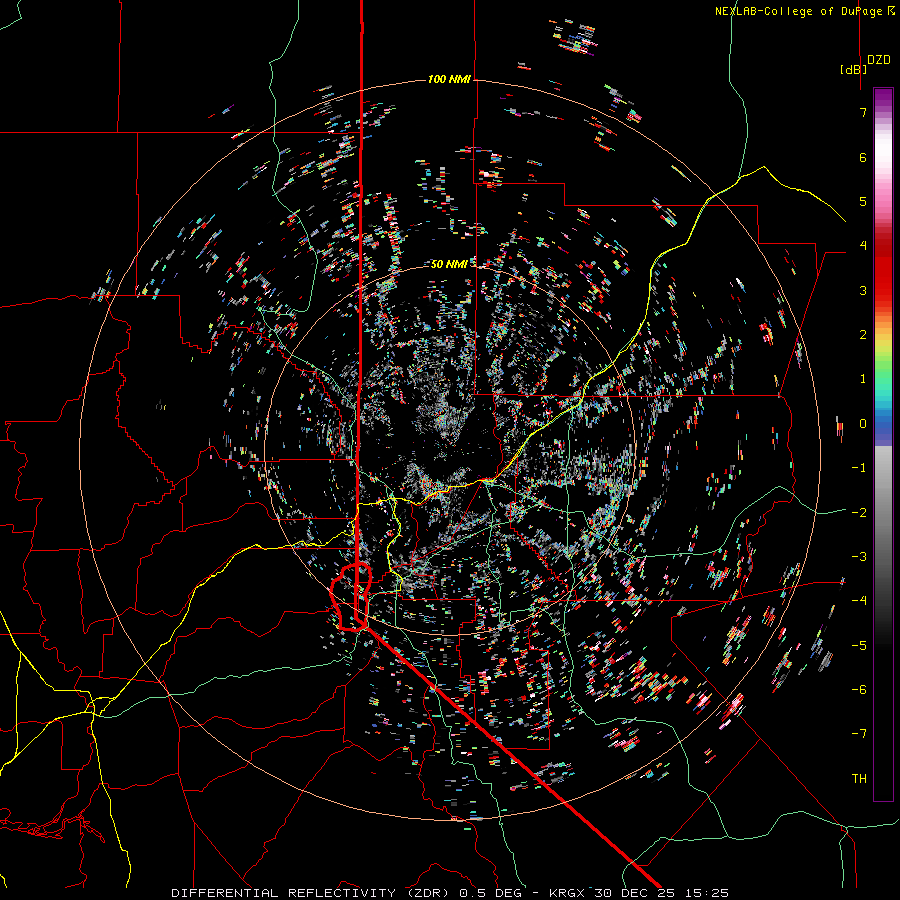This screenshot has height=900, width=900.
Task: Click the -4 value on the color scale
Action: click(x=859, y=601)
